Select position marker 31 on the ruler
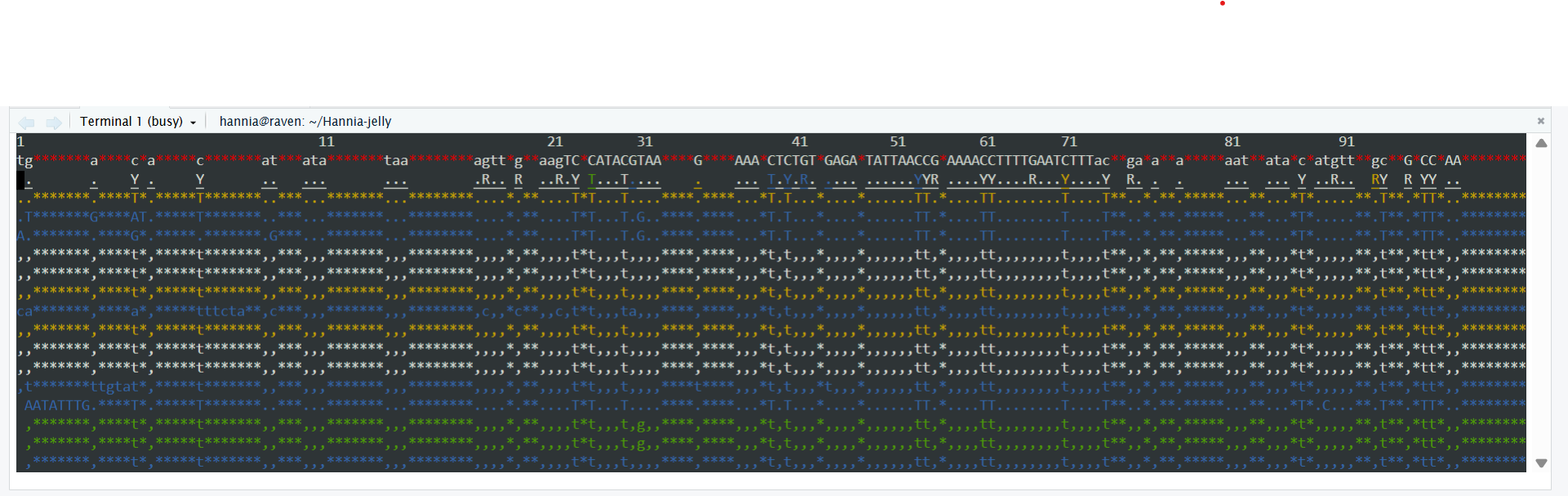 point(645,142)
